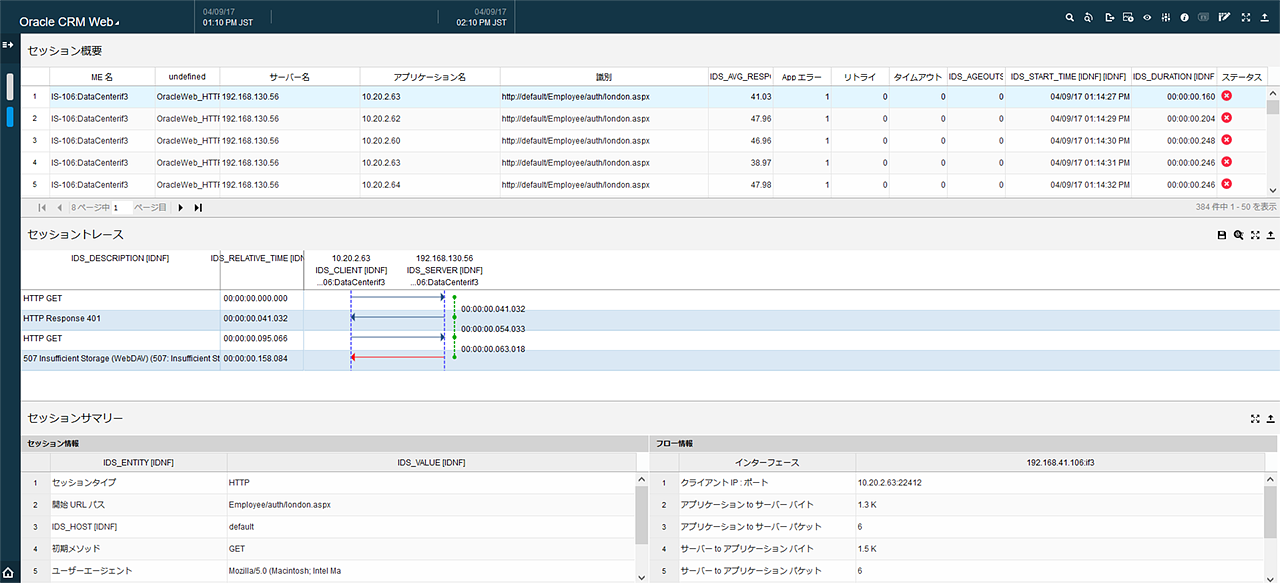Click the アプリケーション名 column header
Viewport: 1280px width, 583px height.
(430, 76)
